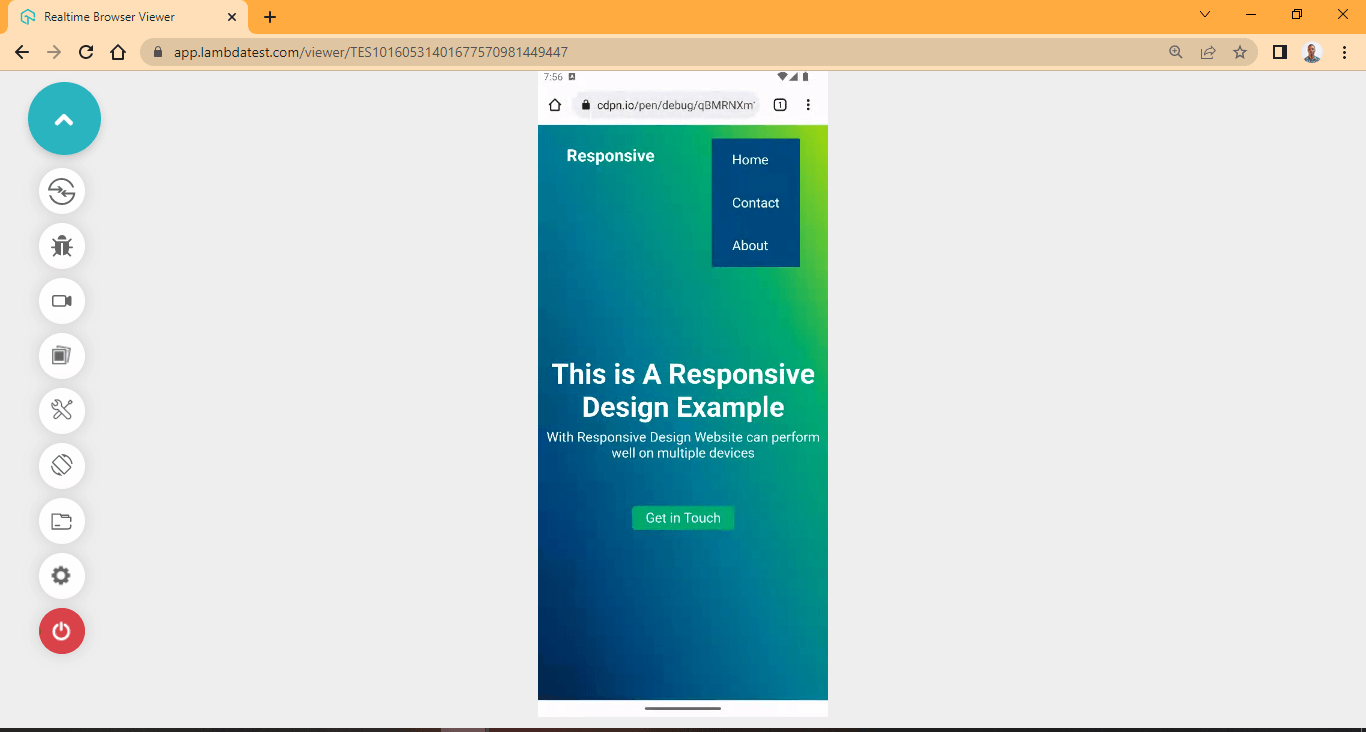Switch to the Realtime Browser Viewer tab
Image resolution: width=1366 pixels, height=732 pixels.
(120, 16)
